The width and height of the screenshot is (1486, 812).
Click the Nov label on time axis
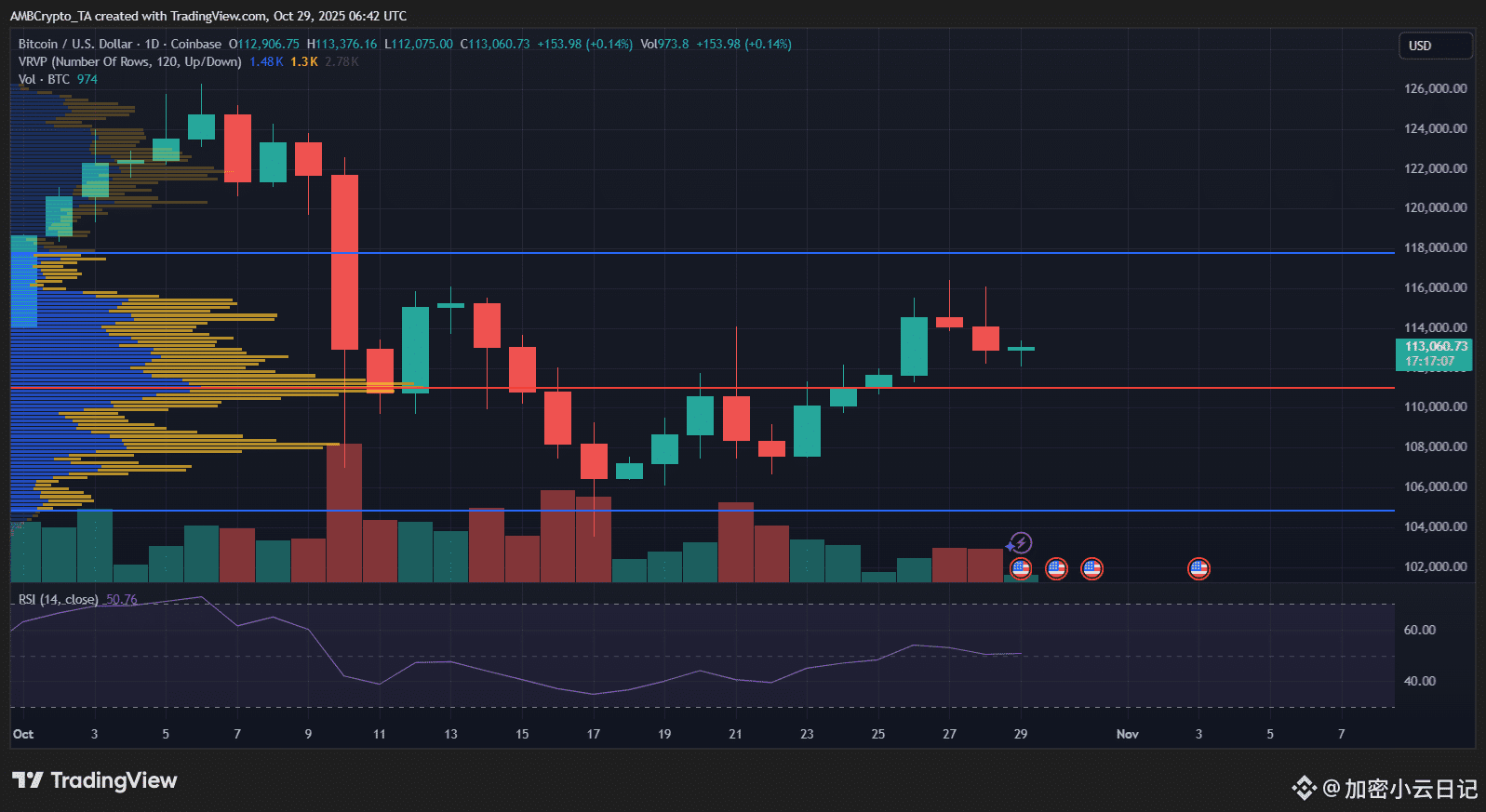tap(1127, 734)
